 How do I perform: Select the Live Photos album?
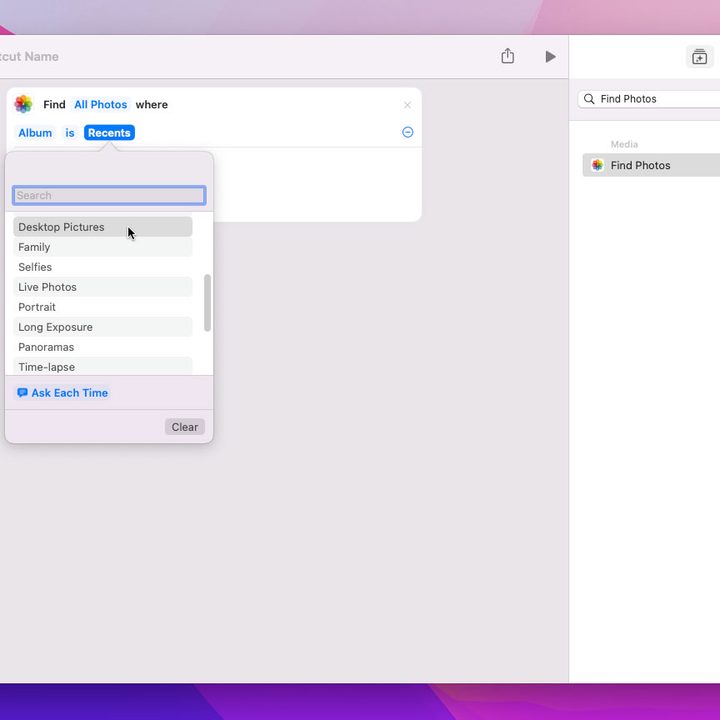pyautogui.click(x=102, y=287)
